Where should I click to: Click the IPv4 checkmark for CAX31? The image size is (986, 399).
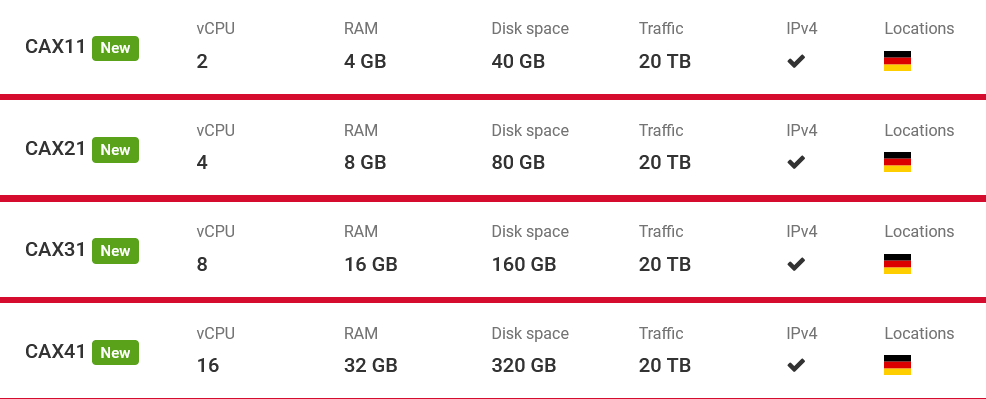click(x=796, y=264)
